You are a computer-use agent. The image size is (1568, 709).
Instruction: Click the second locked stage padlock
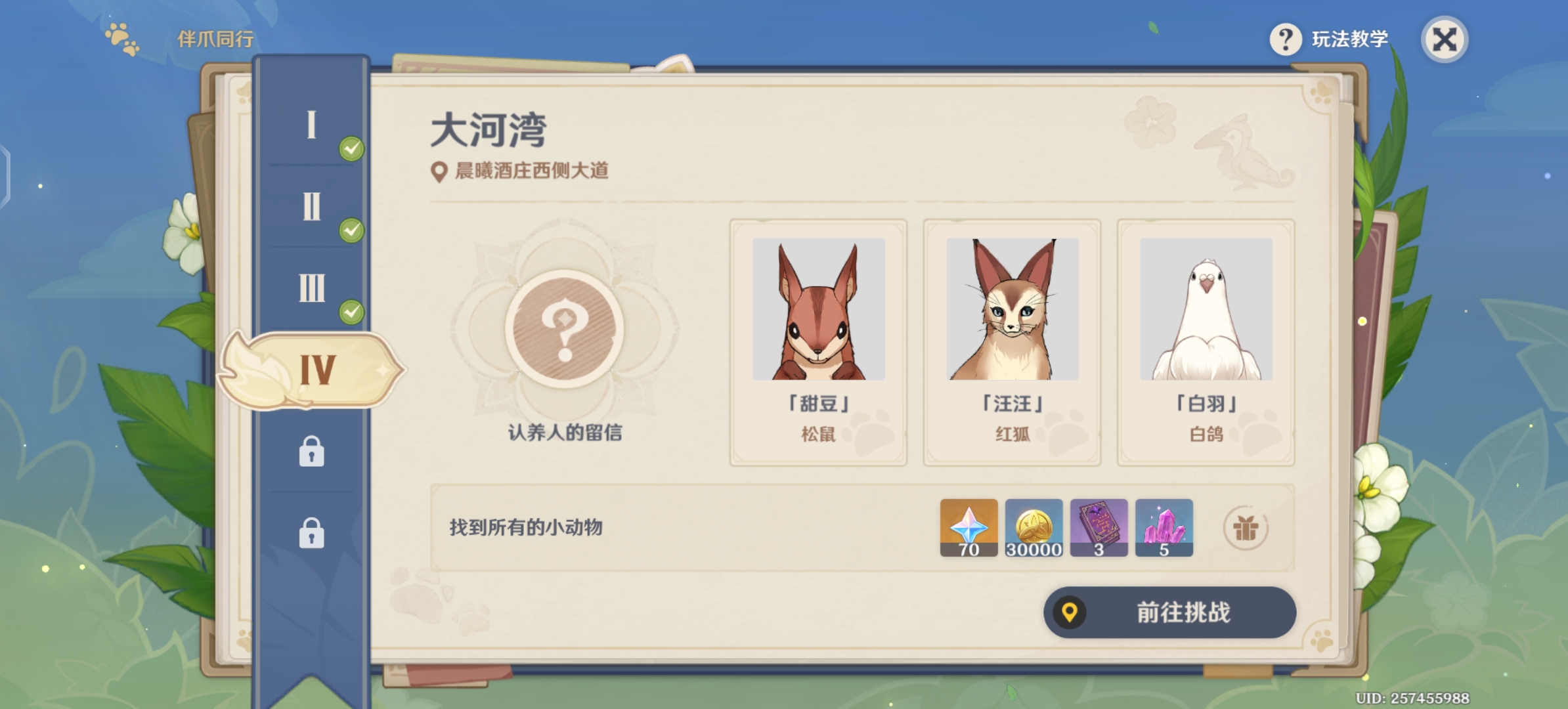click(x=311, y=532)
